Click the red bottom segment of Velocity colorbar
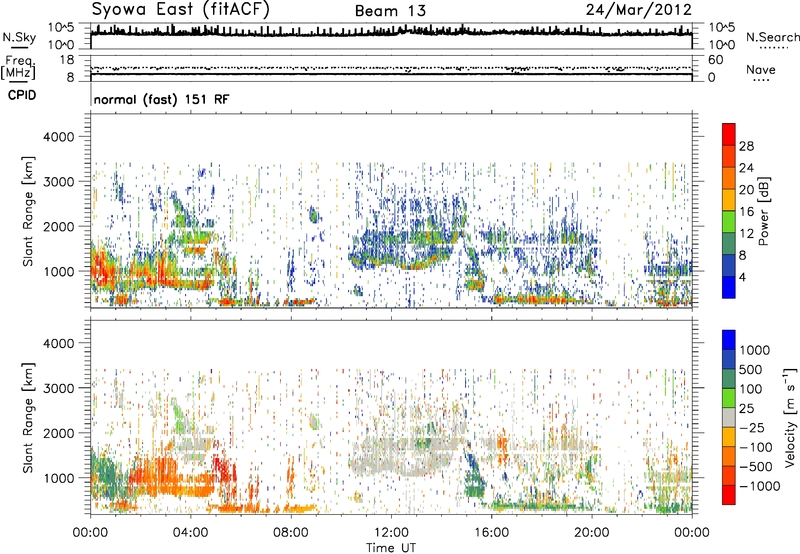Screen dimensions: 800x554 tap(729, 495)
